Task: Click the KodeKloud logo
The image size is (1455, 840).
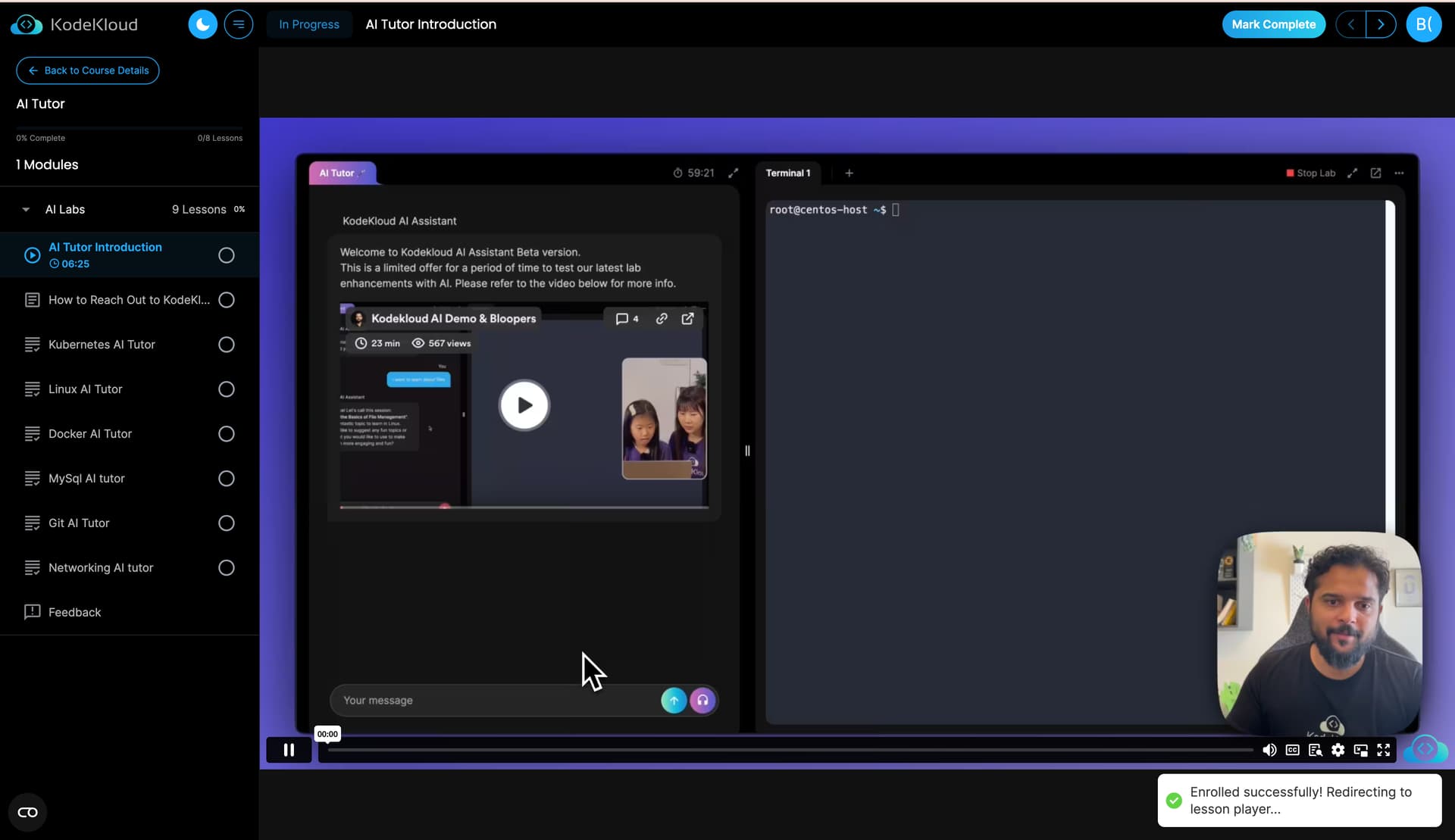Action: [74, 24]
